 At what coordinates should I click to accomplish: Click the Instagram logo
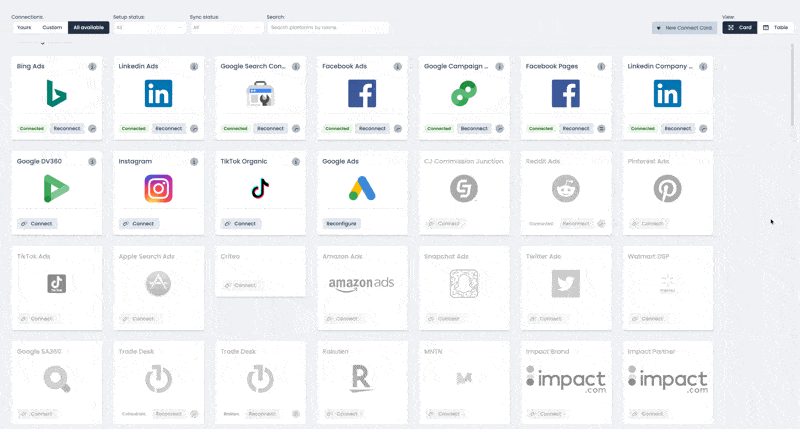(x=158, y=188)
